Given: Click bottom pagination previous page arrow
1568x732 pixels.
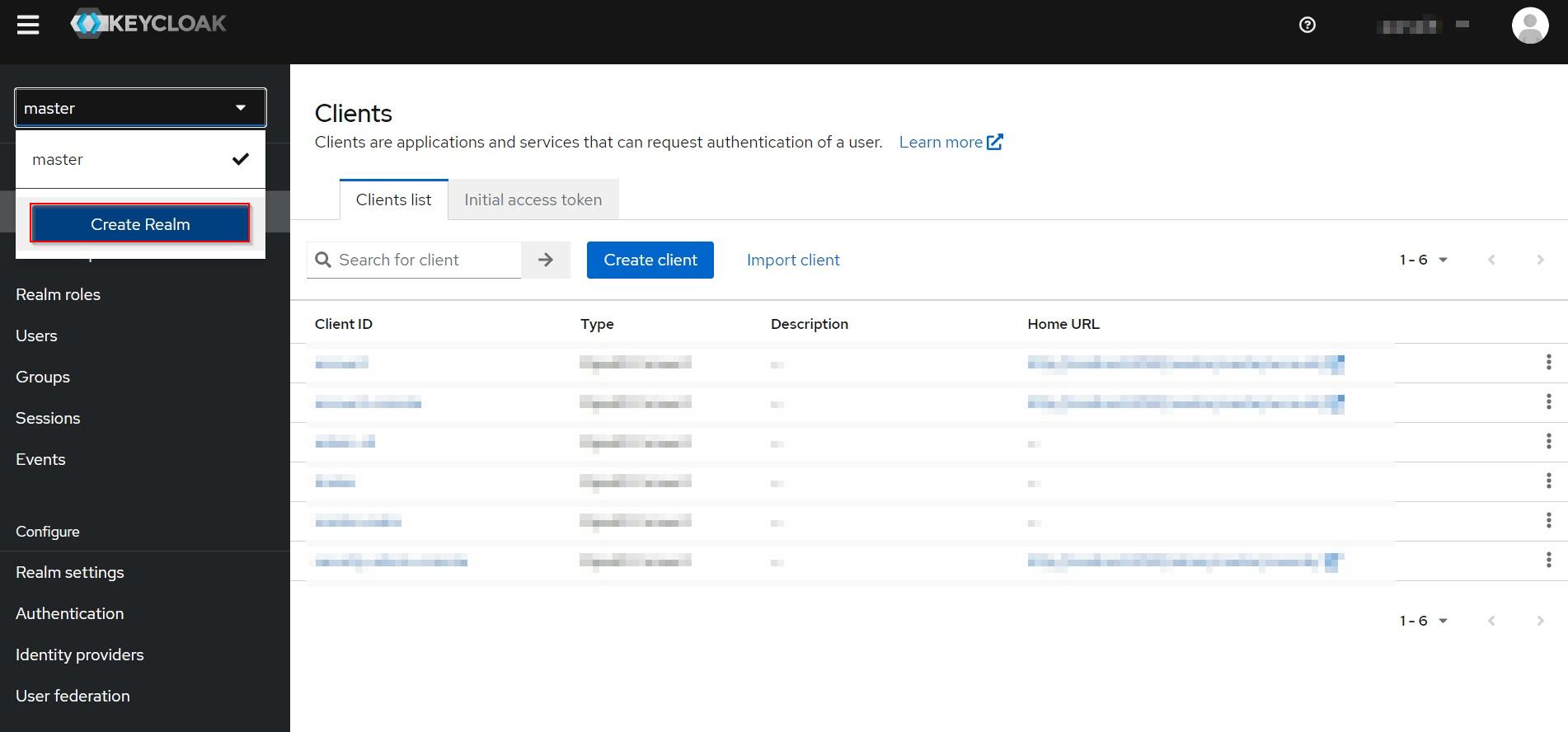Looking at the screenshot, I should coord(1491,621).
